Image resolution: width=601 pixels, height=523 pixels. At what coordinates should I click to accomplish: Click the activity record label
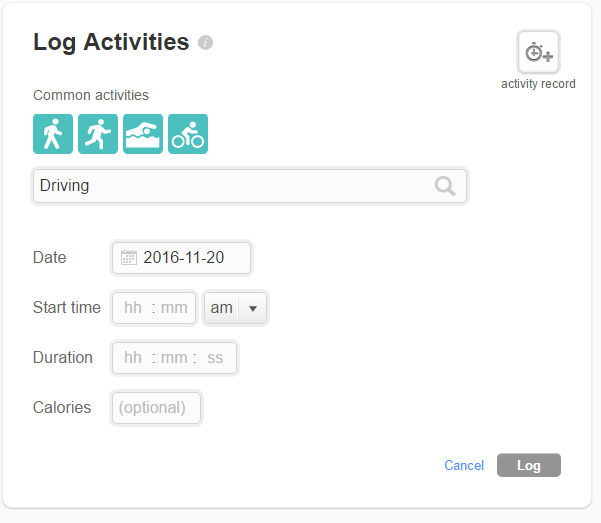tap(538, 84)
